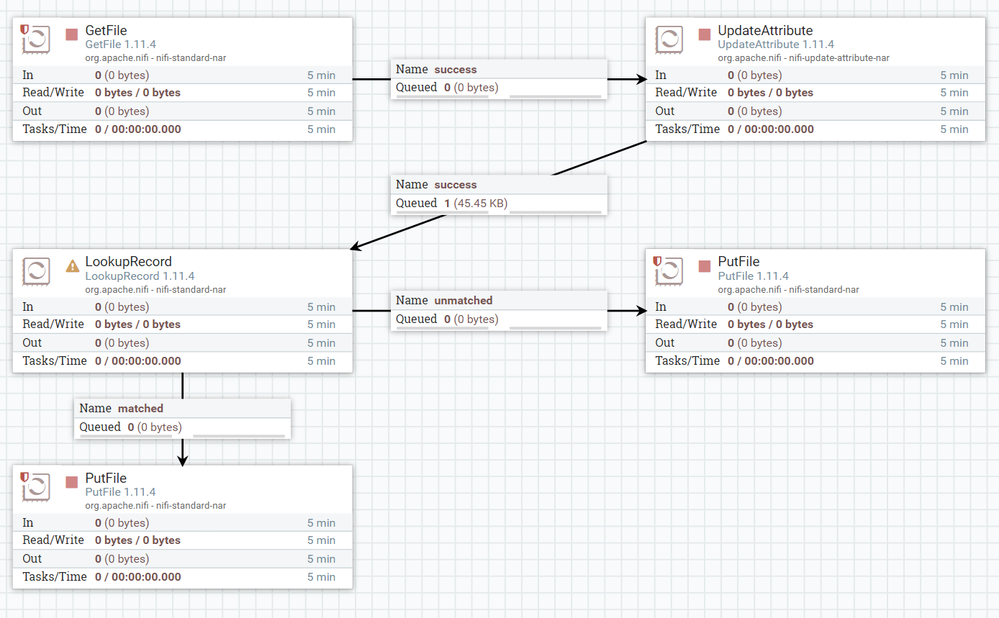999x618 pixels.
Task: Select the unmatched connection label
Action: click(x=499, y=310)
